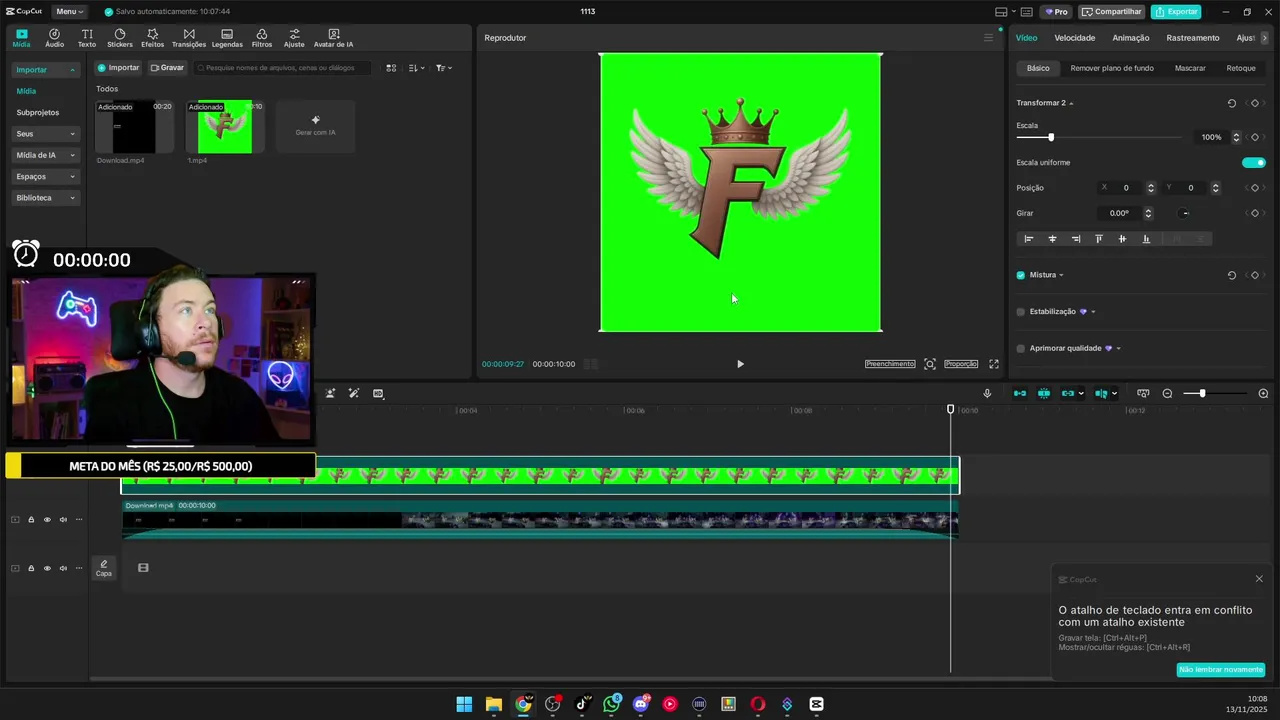This screenshot has height=720, width=1280.
Task: Open the media sort dropdown
Action: (417, 68)
